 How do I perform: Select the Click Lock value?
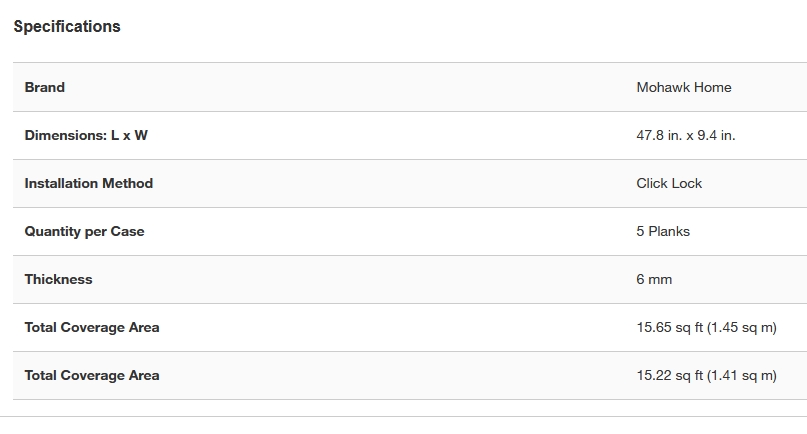coord(669,183)
